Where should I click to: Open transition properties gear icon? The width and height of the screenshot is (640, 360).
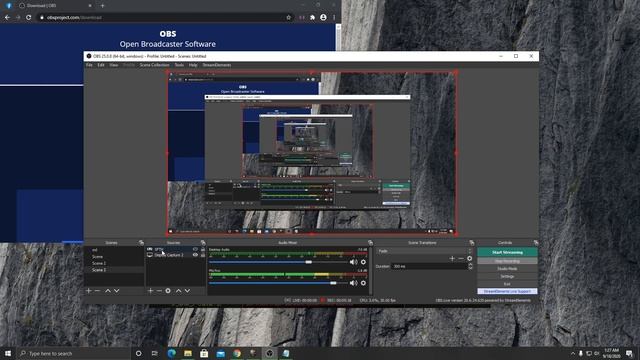469,258
